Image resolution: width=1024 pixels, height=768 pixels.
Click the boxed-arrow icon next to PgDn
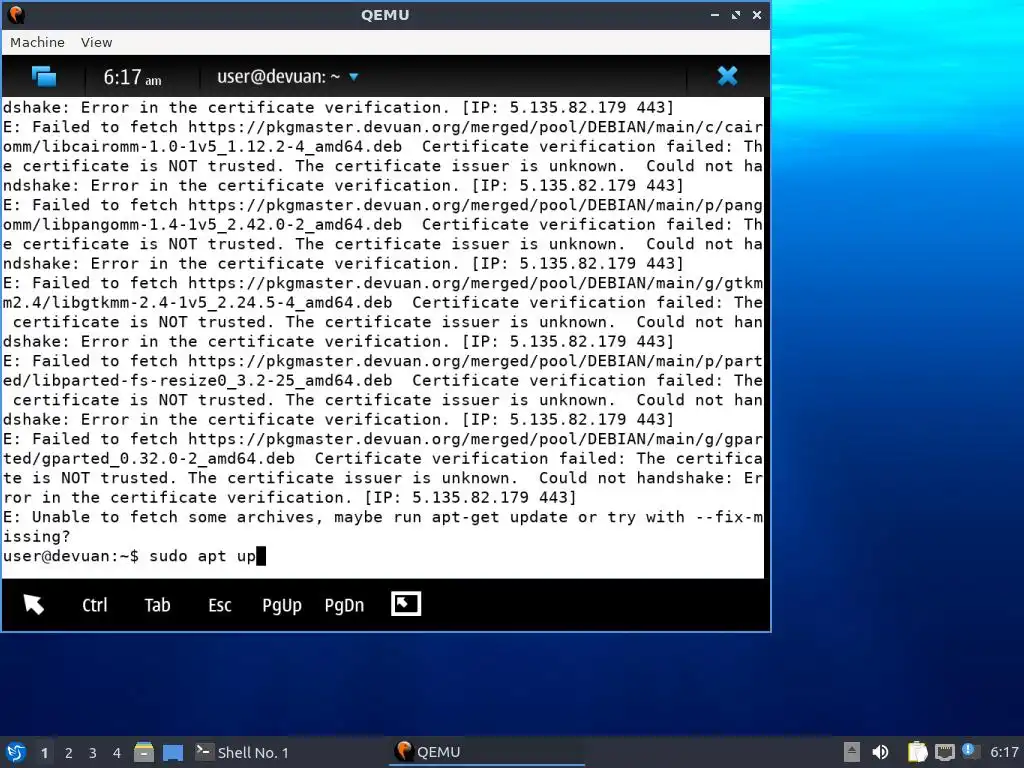pos(406,603)
